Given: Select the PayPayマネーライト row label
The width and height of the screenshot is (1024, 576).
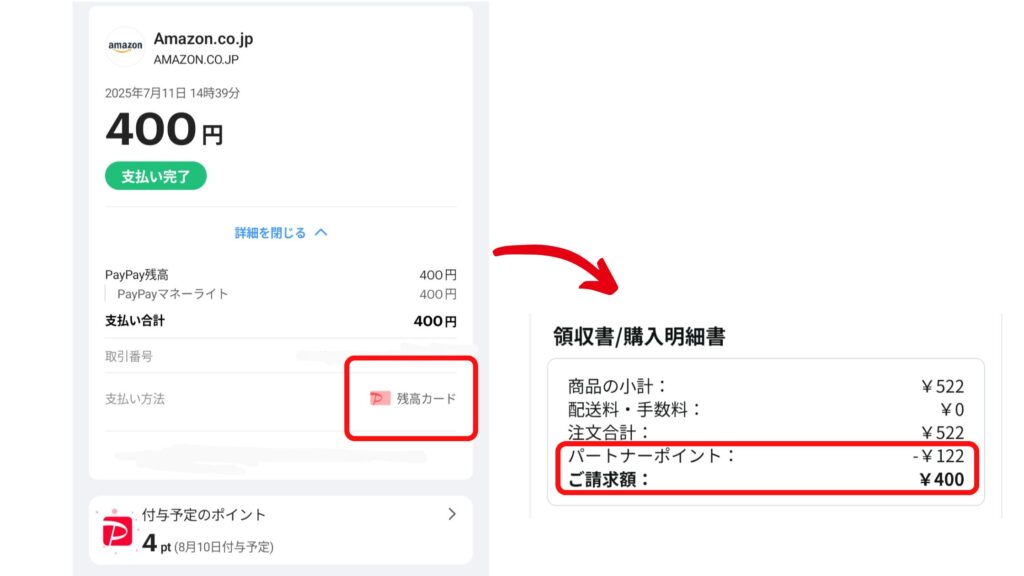Looking at the screenshot, I should point(172,294).
